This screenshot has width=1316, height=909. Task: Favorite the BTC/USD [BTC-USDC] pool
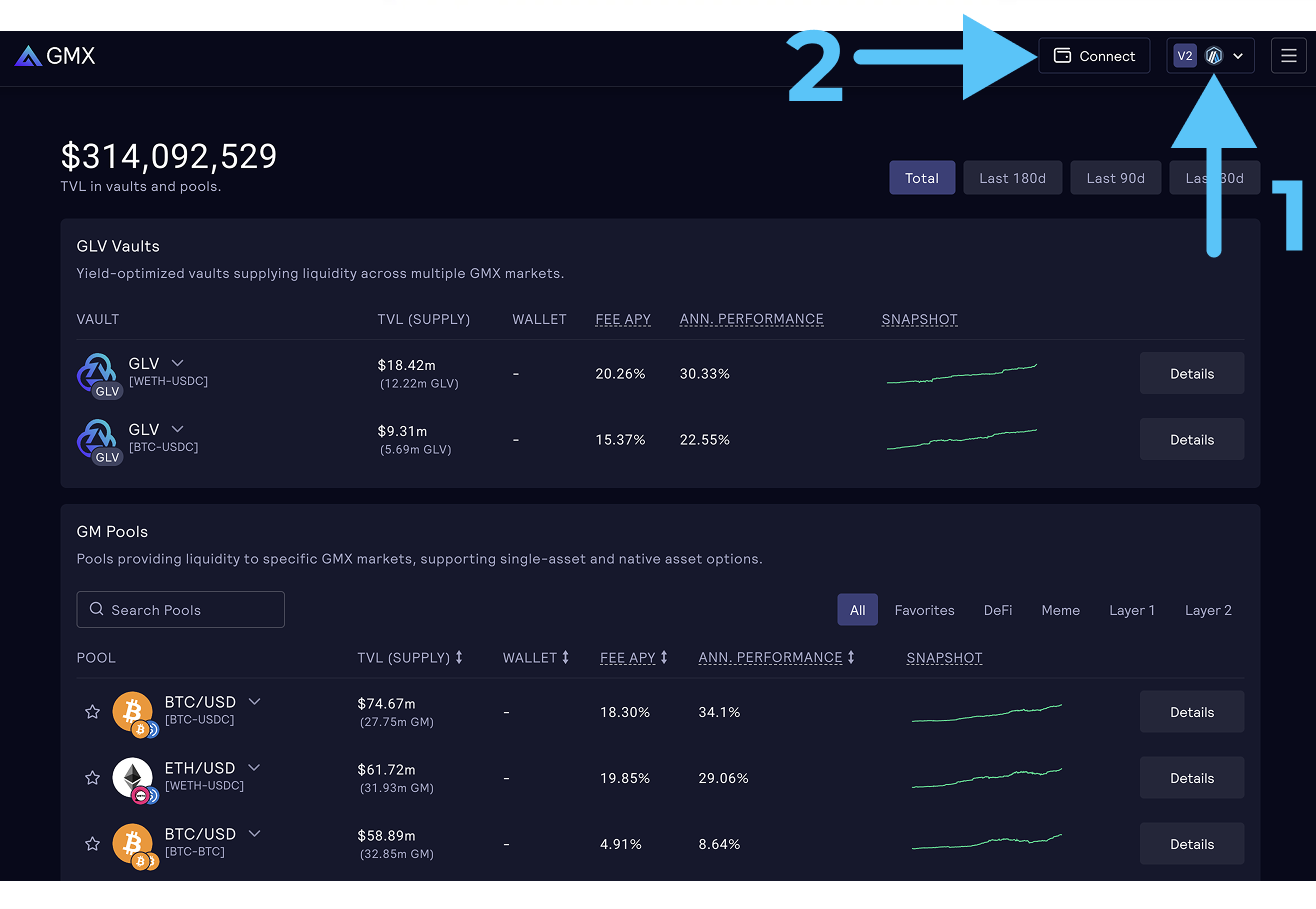(x=92, y=712)
